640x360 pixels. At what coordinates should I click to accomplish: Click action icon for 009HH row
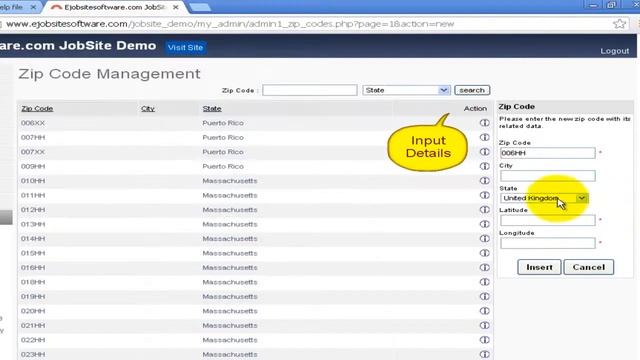click(x=484, y=166)
